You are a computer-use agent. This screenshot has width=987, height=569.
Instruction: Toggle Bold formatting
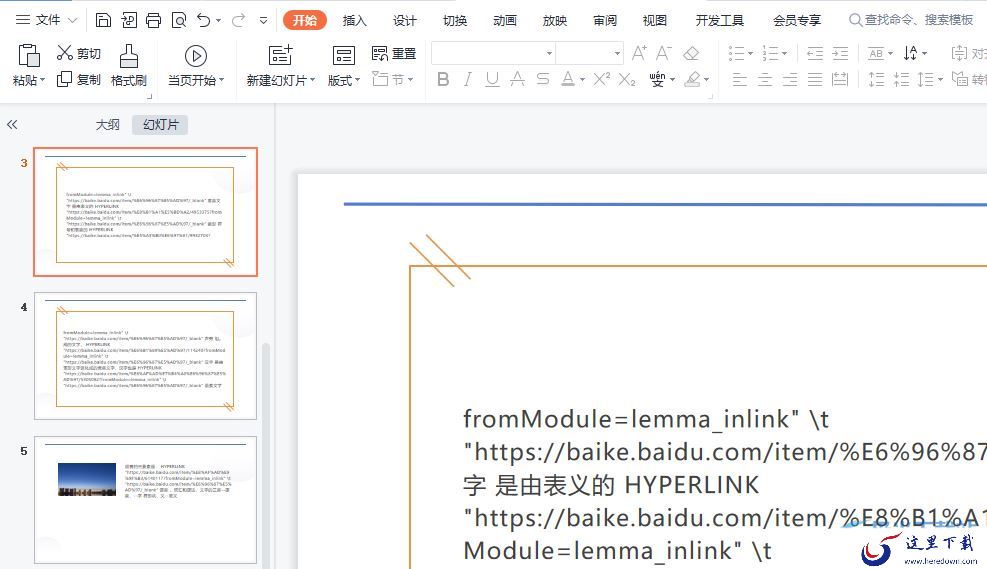443,79
